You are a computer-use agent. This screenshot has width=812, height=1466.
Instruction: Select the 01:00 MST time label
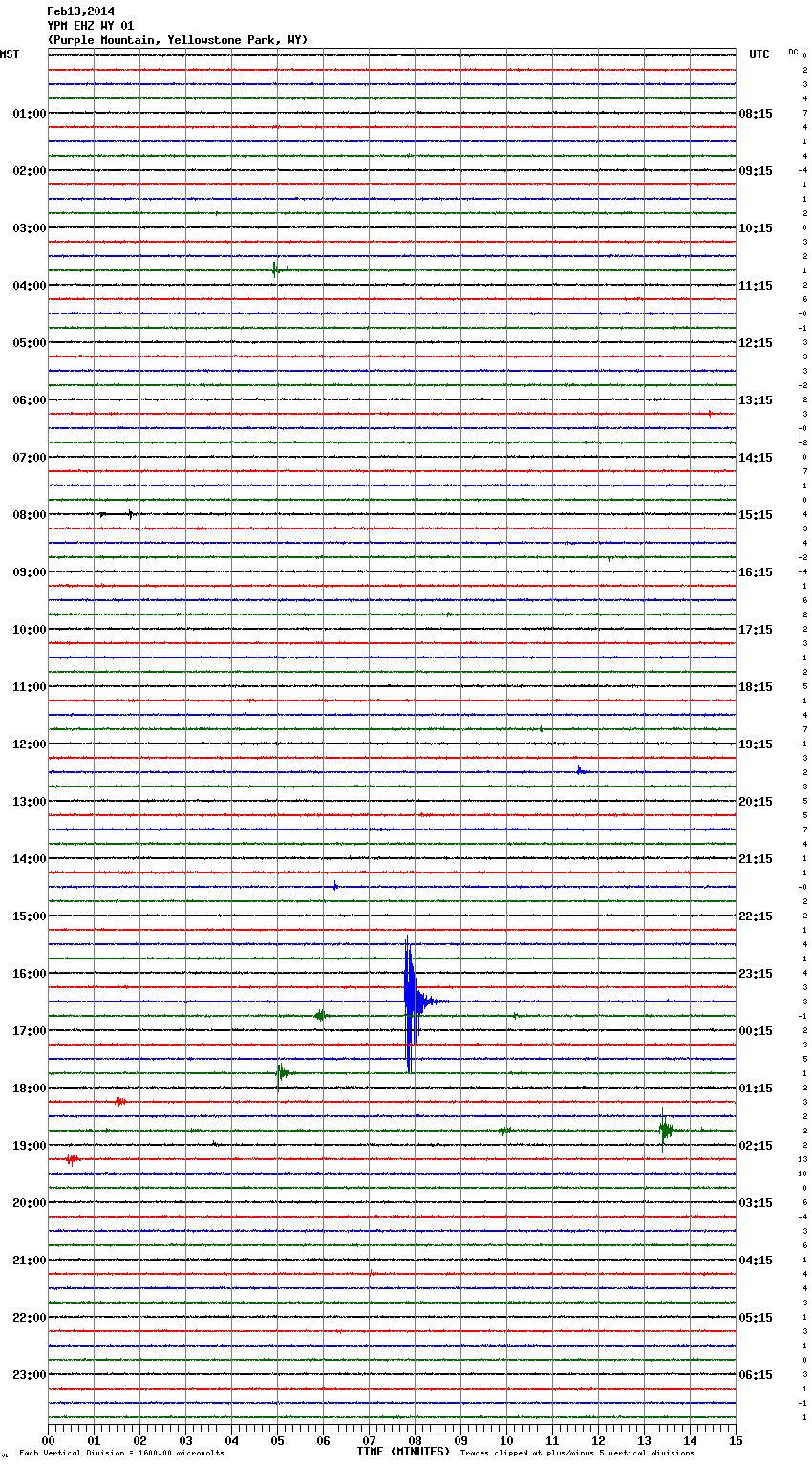point(30,114)
